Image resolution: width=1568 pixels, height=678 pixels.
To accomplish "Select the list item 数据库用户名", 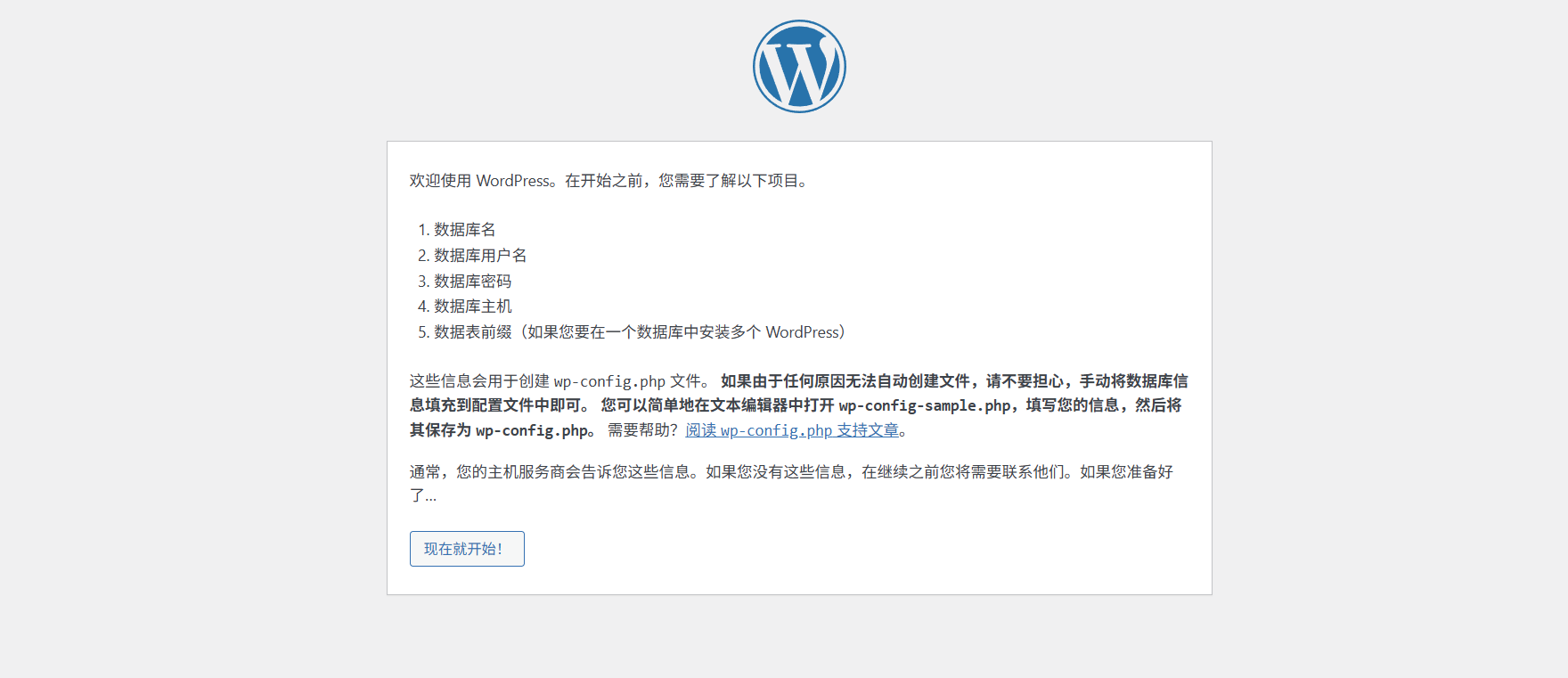I will coord(480,256).
